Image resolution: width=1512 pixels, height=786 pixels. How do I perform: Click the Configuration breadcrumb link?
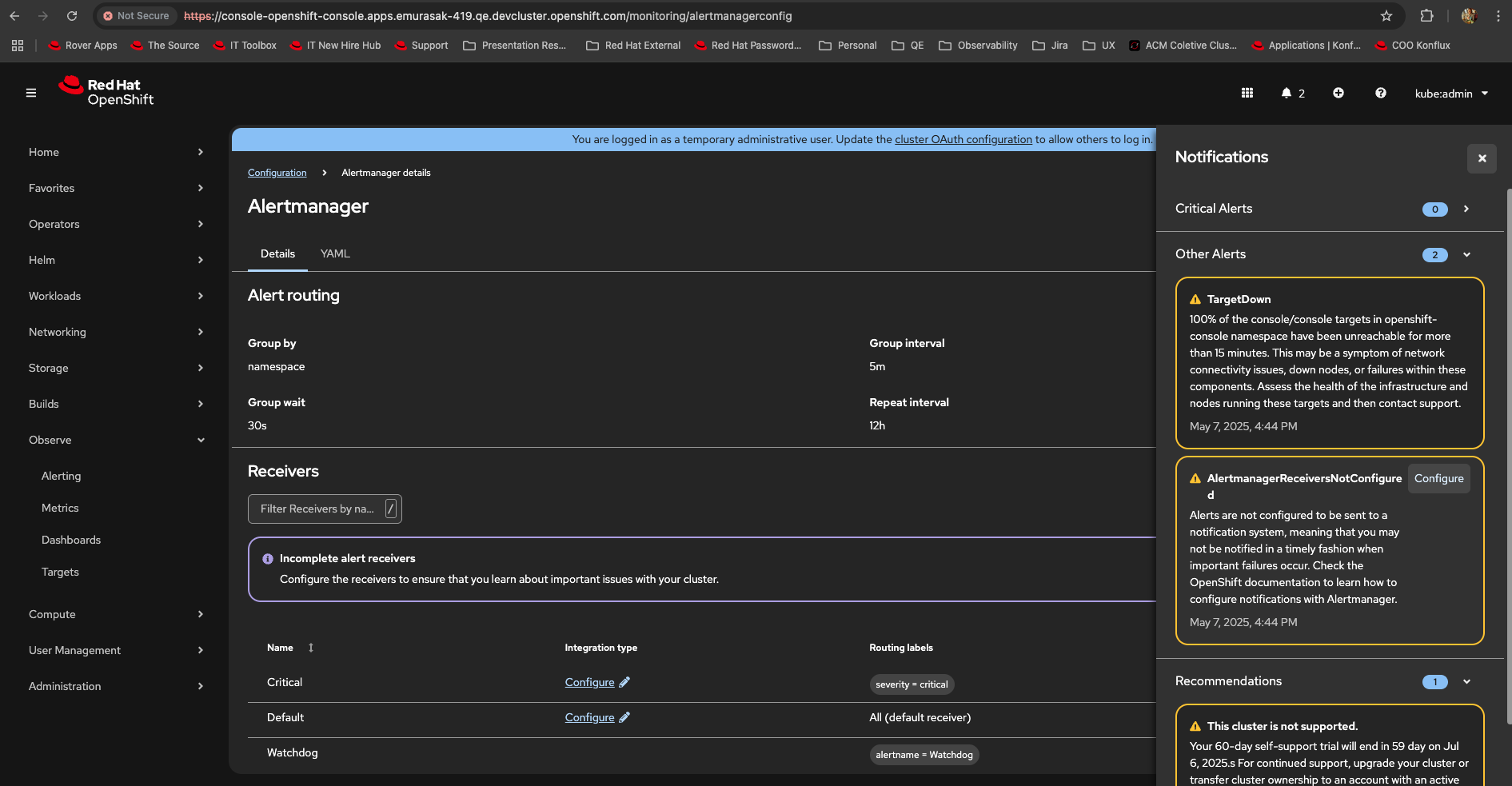coord(277,173)
